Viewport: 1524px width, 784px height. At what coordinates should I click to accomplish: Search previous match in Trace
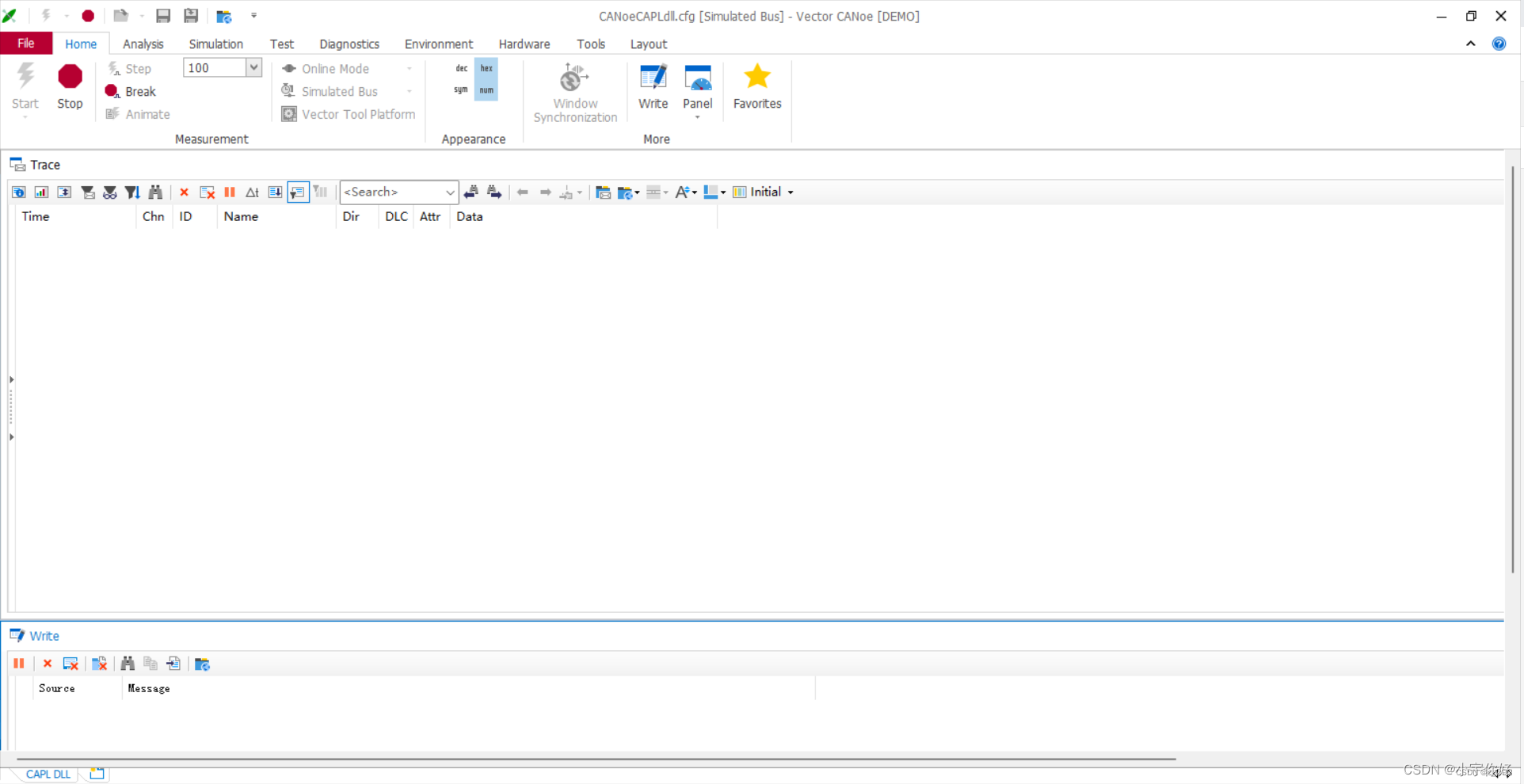[471, 192]
